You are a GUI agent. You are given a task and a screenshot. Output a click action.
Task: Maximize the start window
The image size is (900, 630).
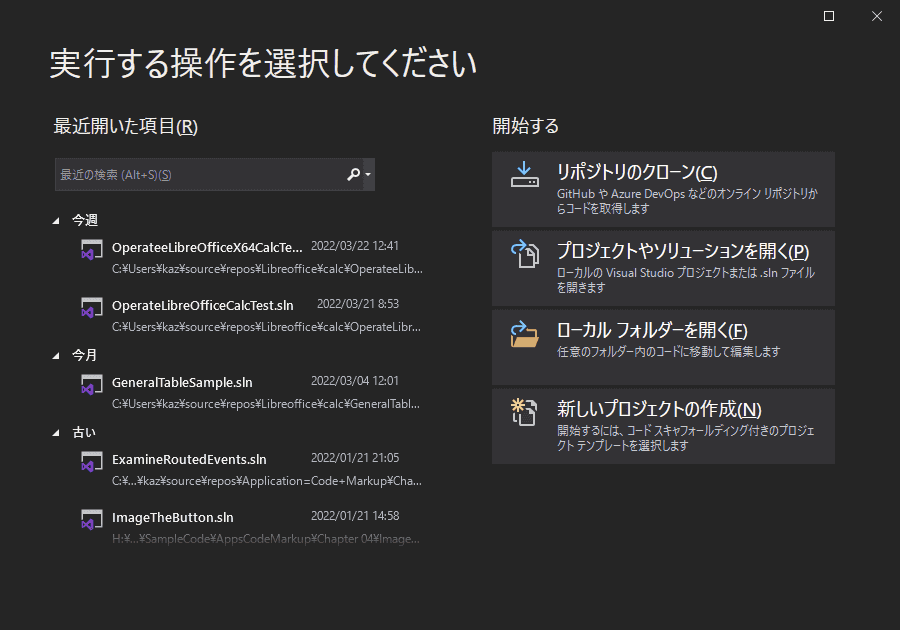pyautogui.click(x=829, y=16)
